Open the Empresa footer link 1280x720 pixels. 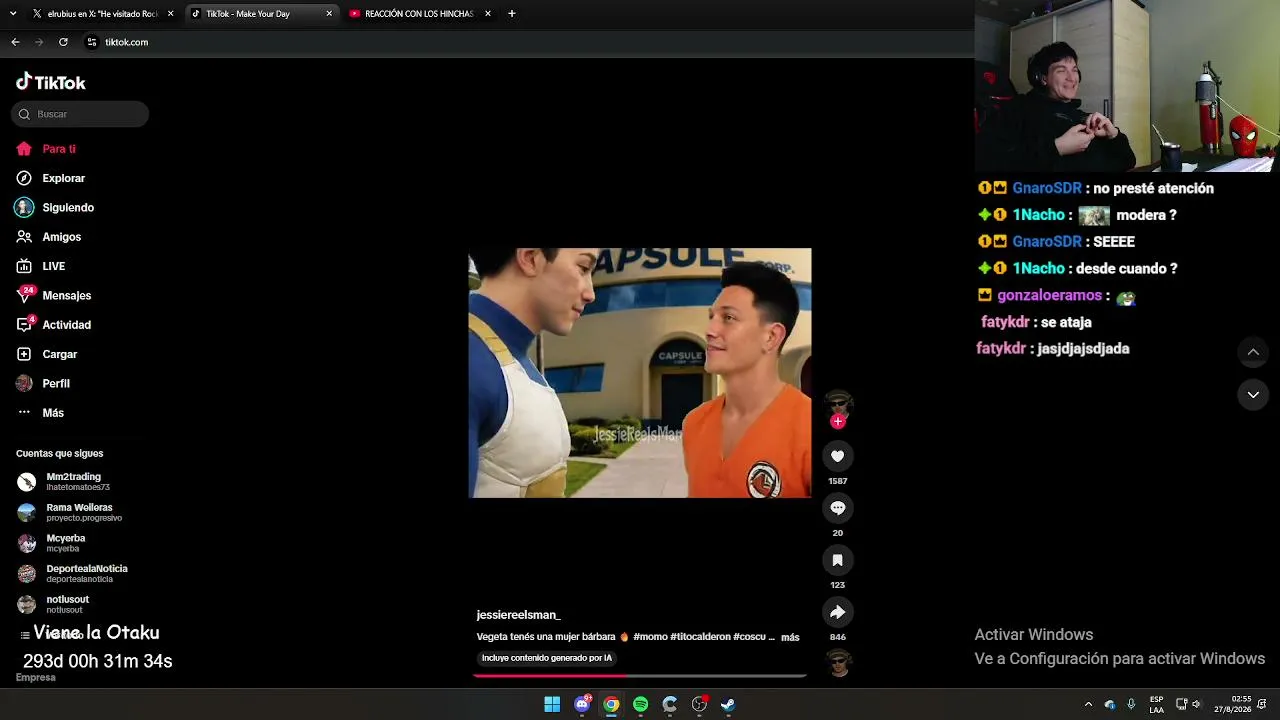(x=36, y=677)
